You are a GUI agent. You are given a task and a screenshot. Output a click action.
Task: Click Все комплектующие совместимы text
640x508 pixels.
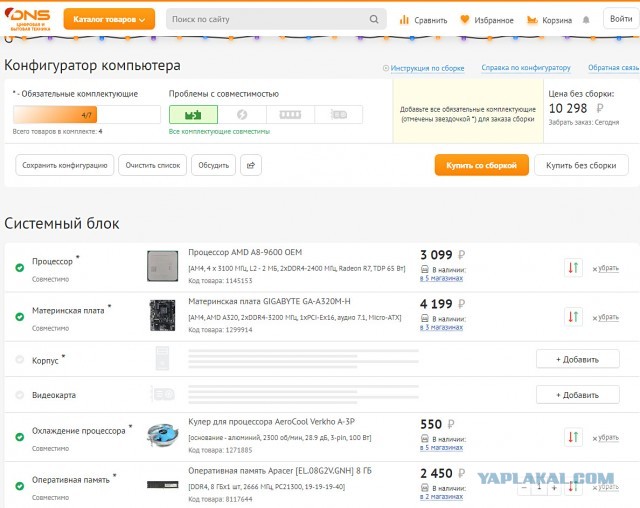tap(219, 131)
